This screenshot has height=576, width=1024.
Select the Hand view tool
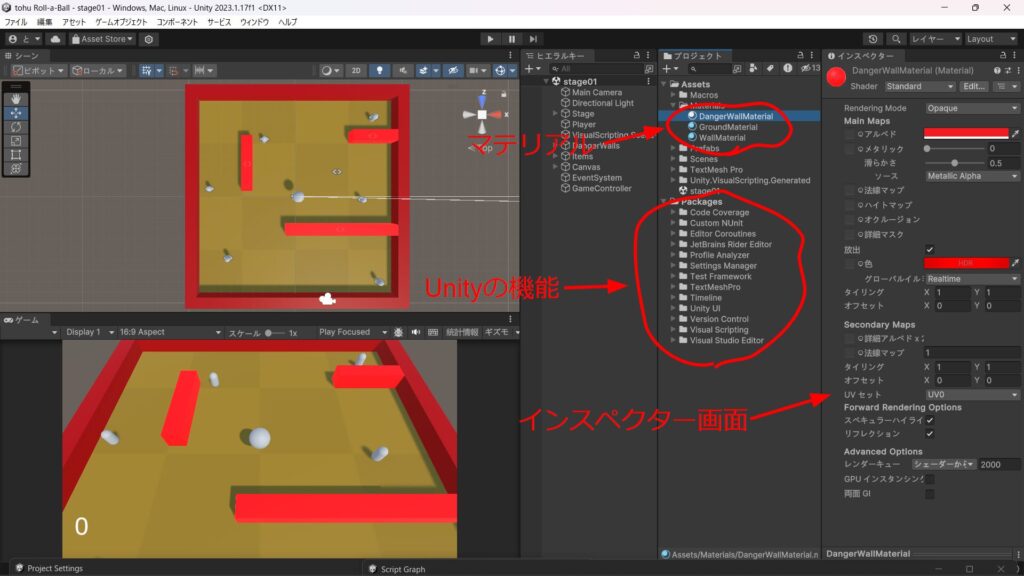(16, 99)
